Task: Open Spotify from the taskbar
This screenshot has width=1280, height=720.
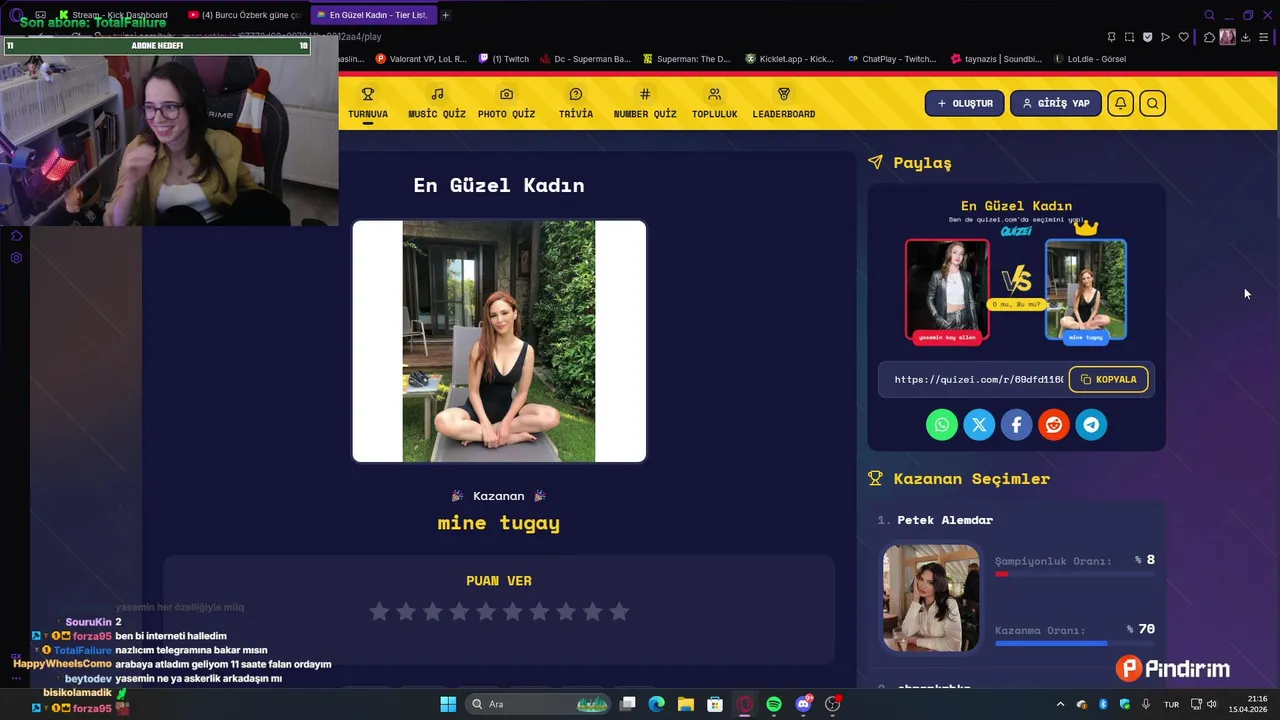Action: click(x=774, y=704)
